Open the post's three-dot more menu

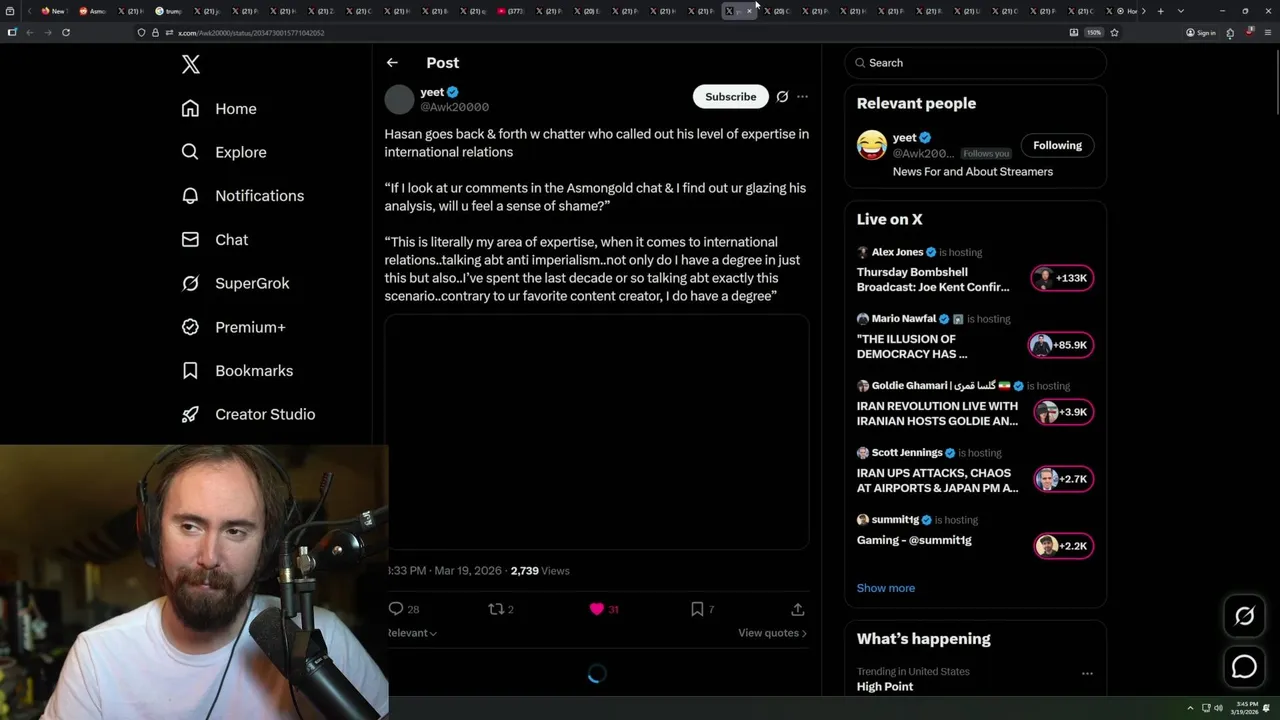(x=802, y=97)
